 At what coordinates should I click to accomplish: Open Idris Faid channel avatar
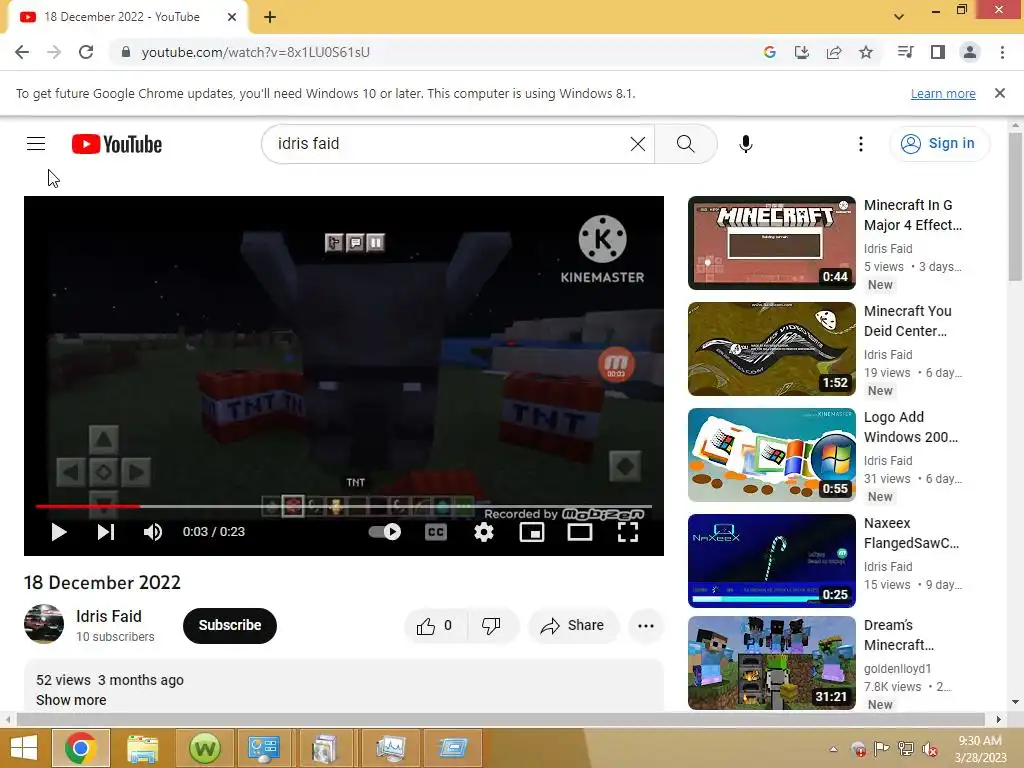pos(44,624)
